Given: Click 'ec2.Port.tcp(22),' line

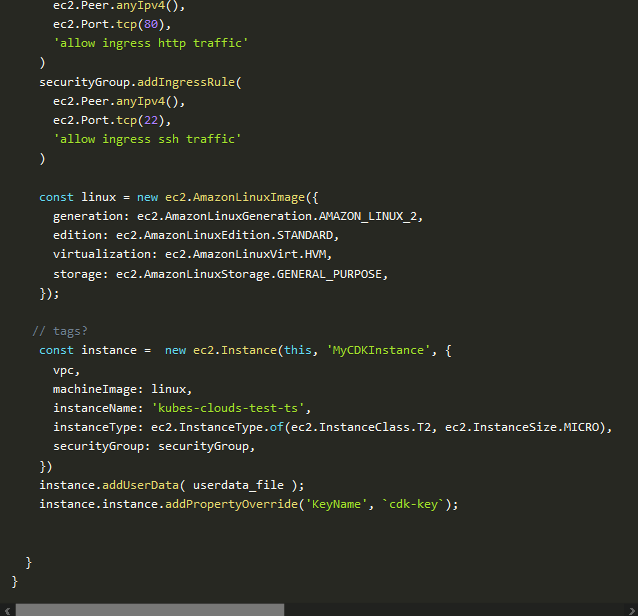Looking at the screenshot, I should [x=112, y=120].
